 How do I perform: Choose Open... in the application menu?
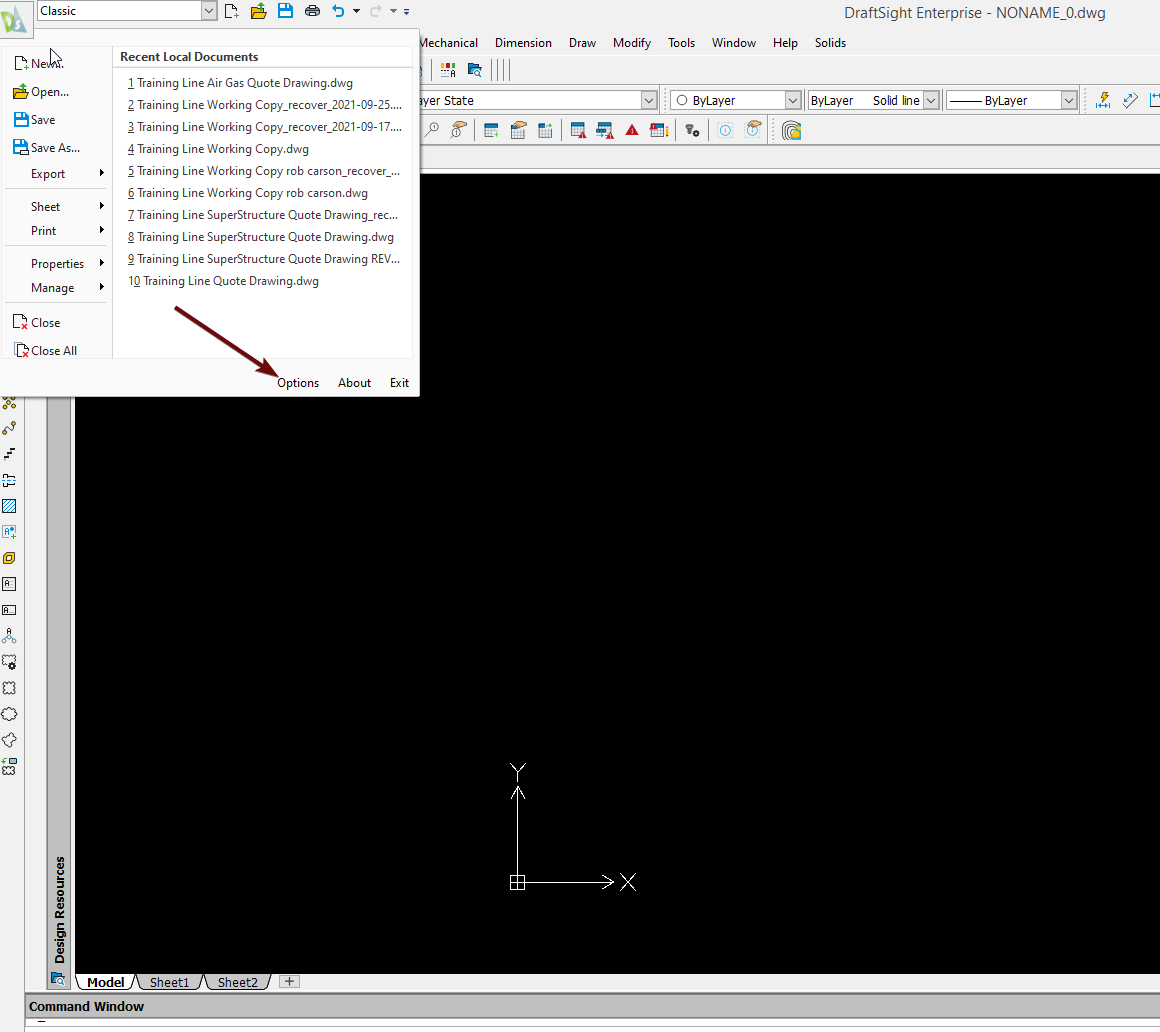pos(41,92)
